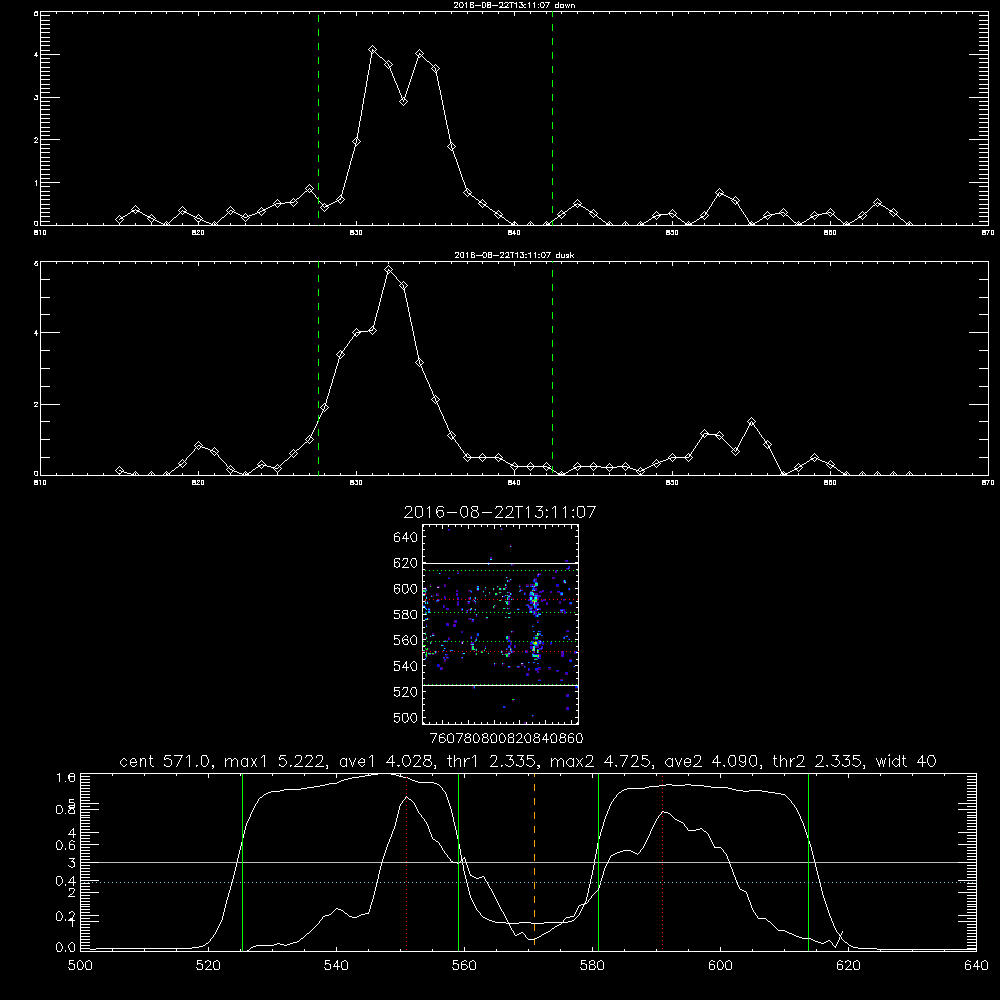Click the 600 label on the image y-axis
The width and height of the screenshot is (1000, 1000).
405,589
